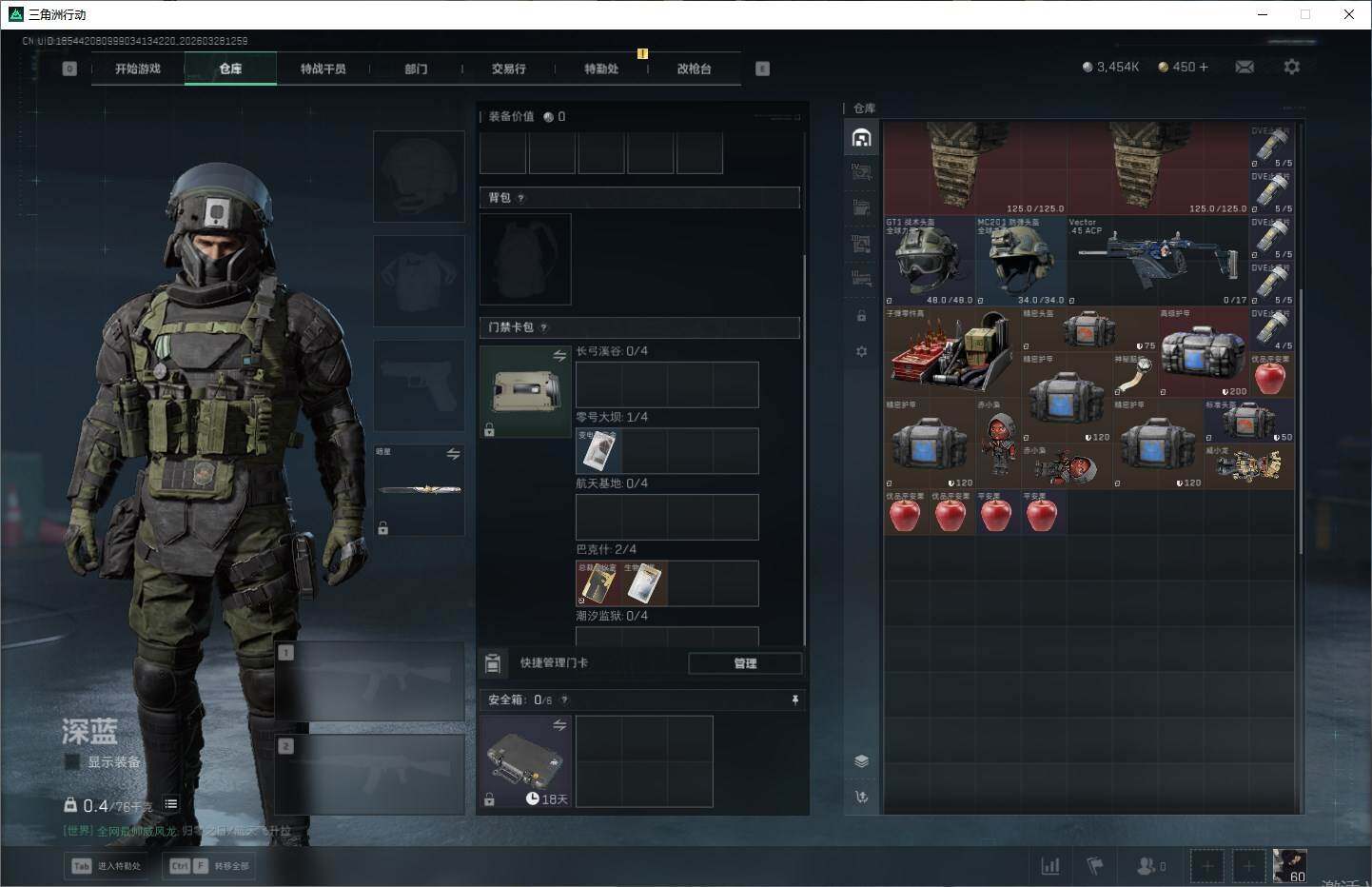Go to the 开始游戏 tab
Screen dimensions: 1372x887
coord(138,69)
